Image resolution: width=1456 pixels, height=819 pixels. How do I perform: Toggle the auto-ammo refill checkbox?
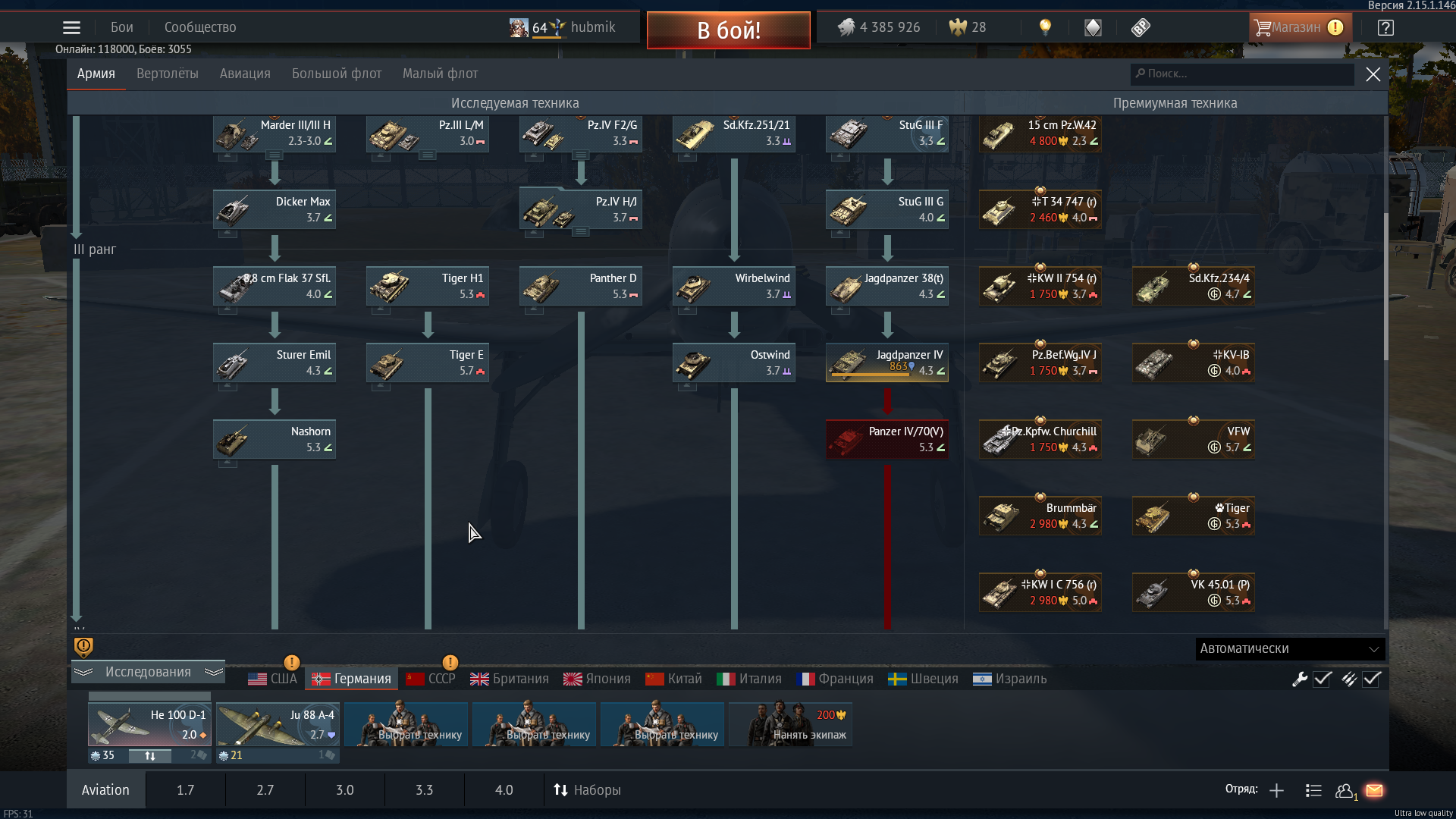click(1372, 679)
